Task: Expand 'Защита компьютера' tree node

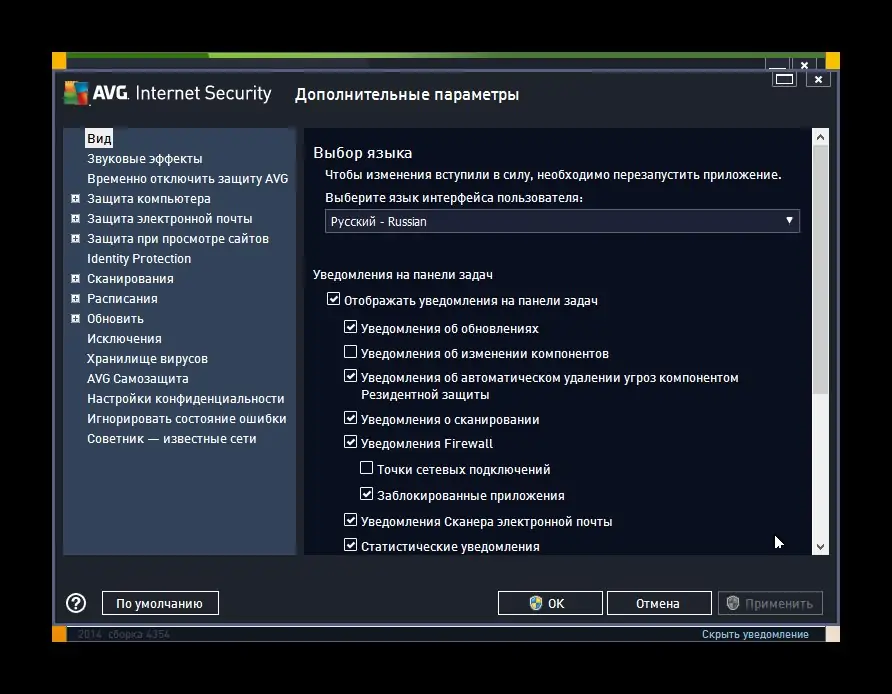Action: click(x=76, y=199)
